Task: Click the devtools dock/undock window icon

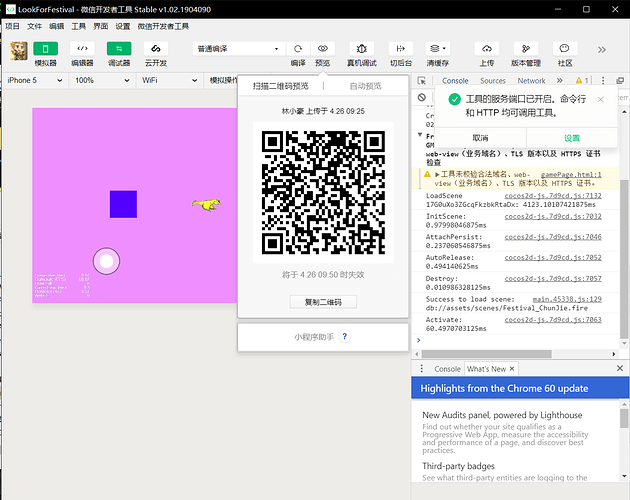Action: pos(620,81)
